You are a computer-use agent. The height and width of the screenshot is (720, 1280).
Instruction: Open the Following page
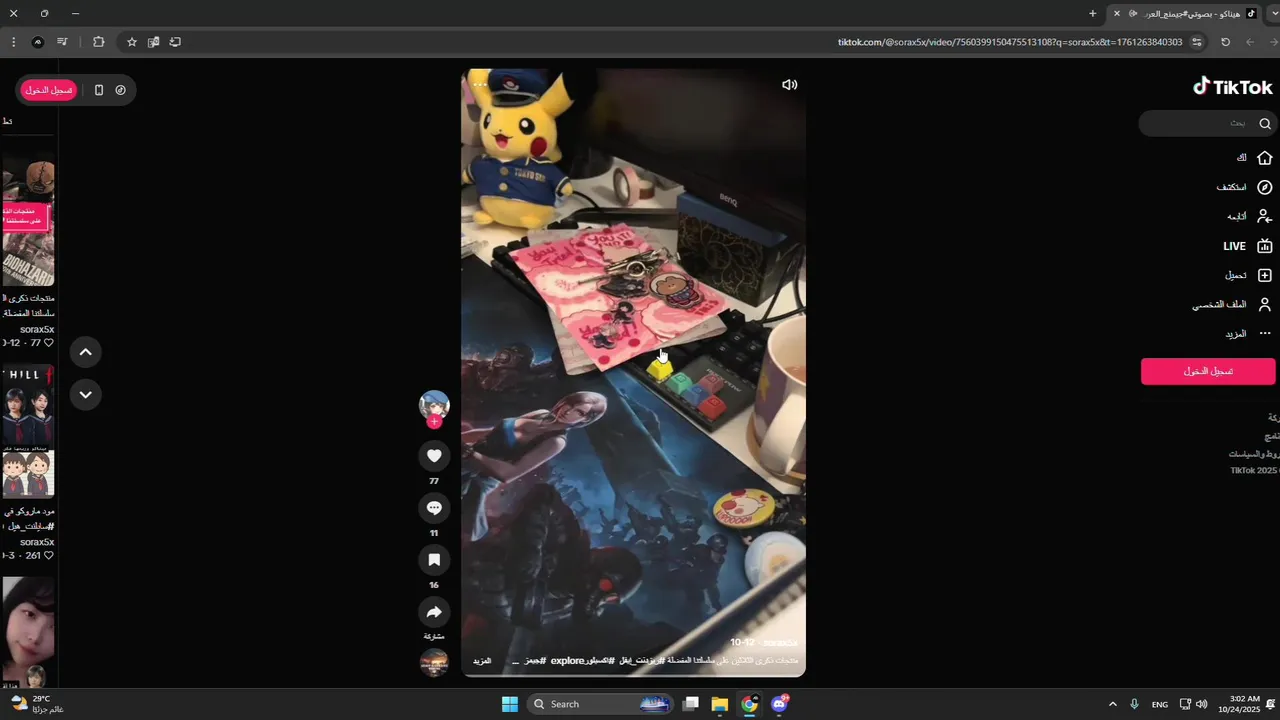(1249, 216)
